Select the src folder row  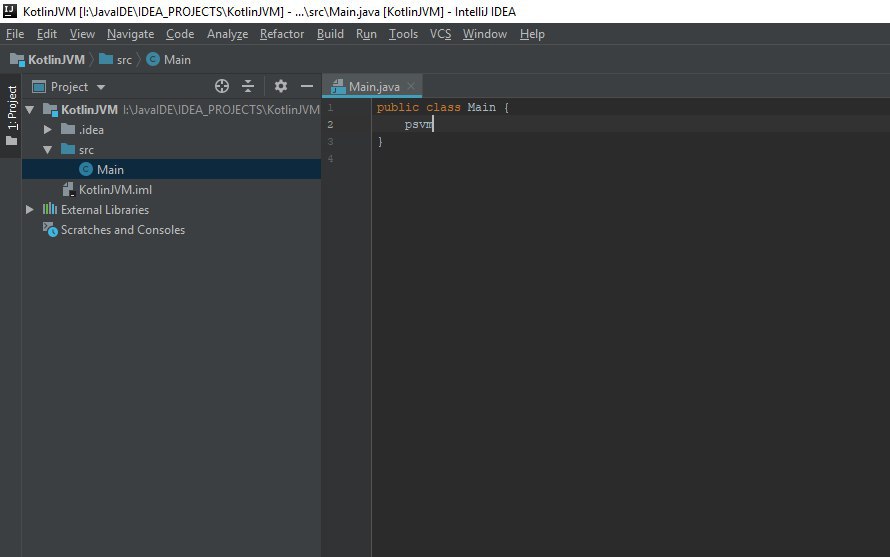pyautogui.click(x=171, y=149)
